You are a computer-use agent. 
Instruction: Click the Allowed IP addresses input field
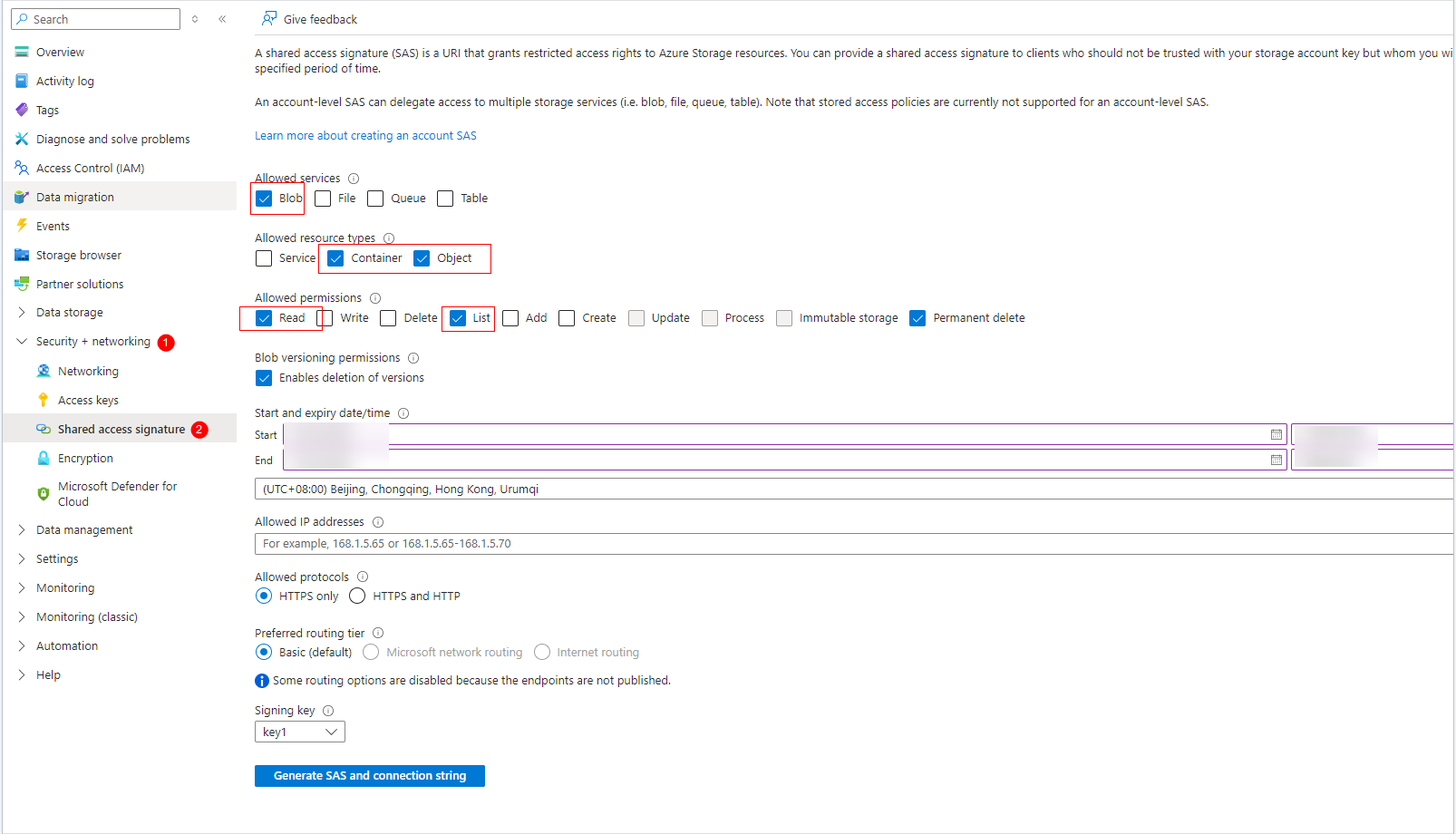click(854, 544)
